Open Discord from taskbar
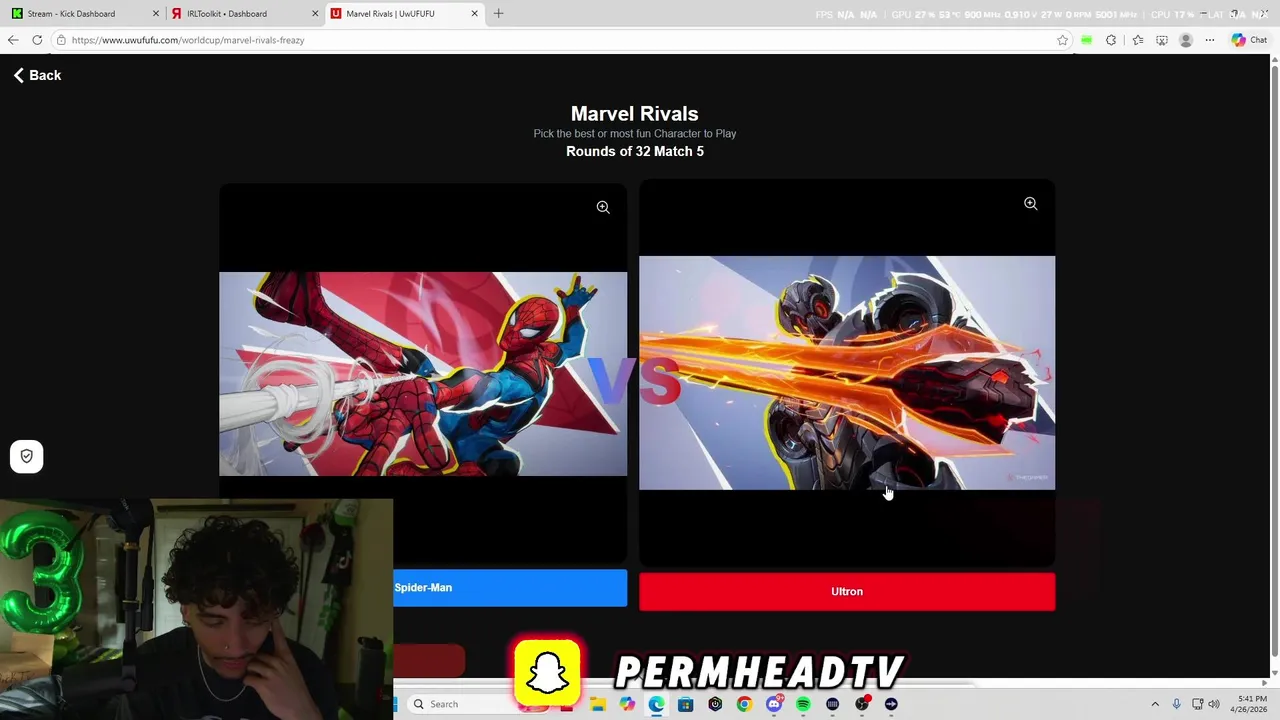 pos(774,704)
